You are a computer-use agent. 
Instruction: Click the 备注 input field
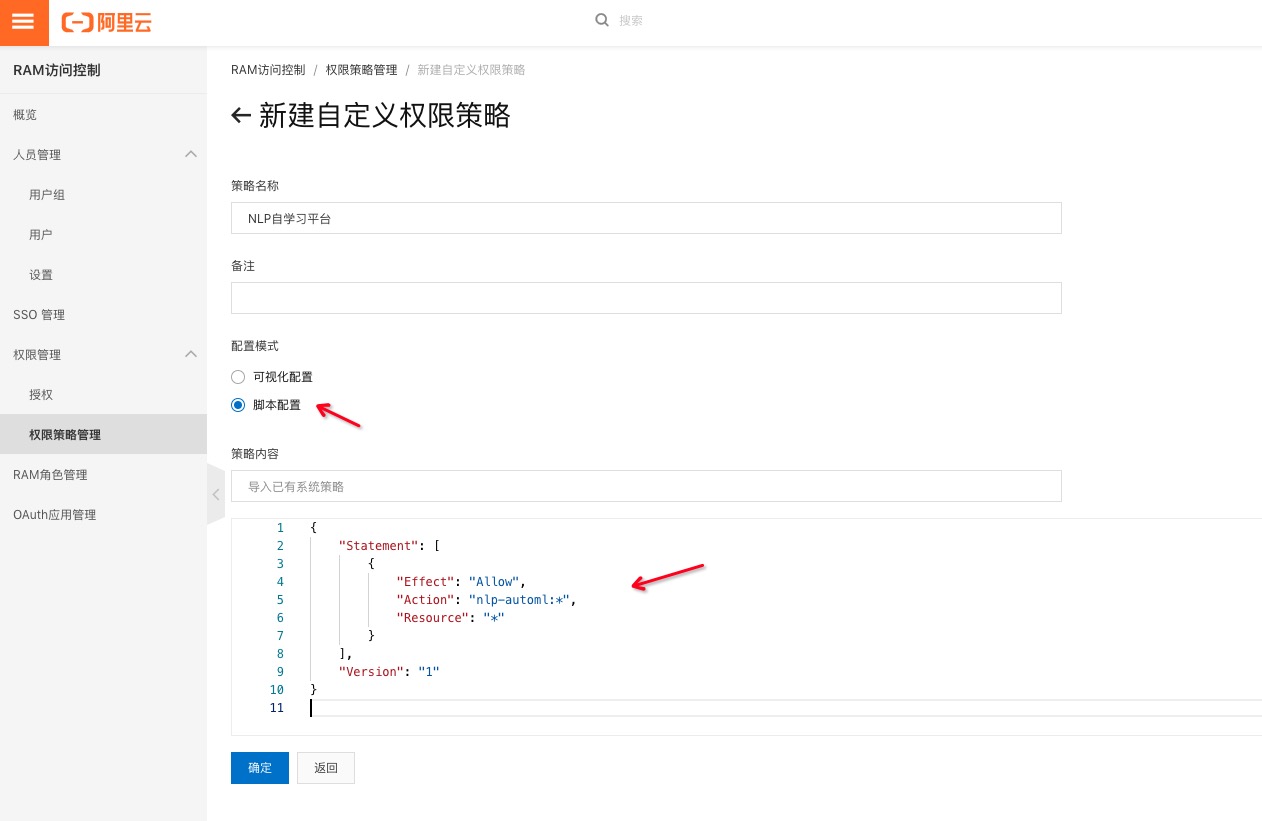[x=646, y=298]
